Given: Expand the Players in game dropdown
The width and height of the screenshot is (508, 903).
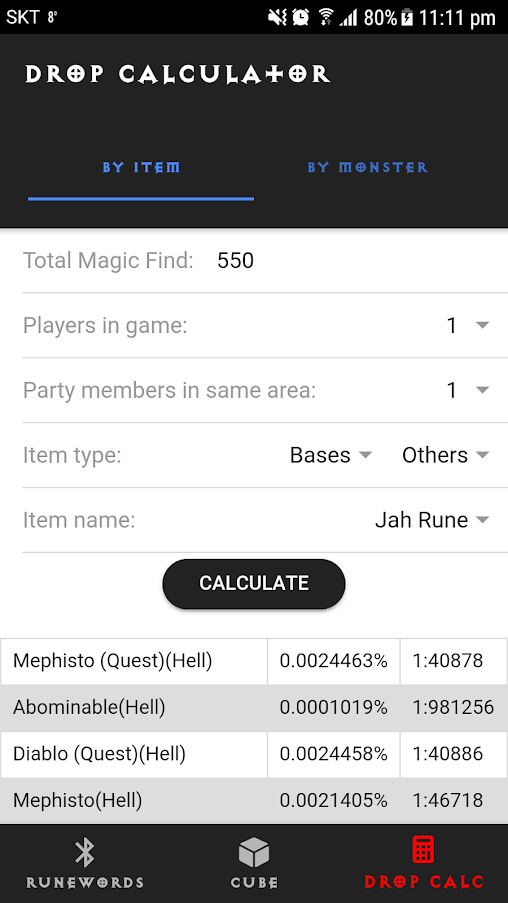Looking at the screenshot, I should click(x=468, y=326).
